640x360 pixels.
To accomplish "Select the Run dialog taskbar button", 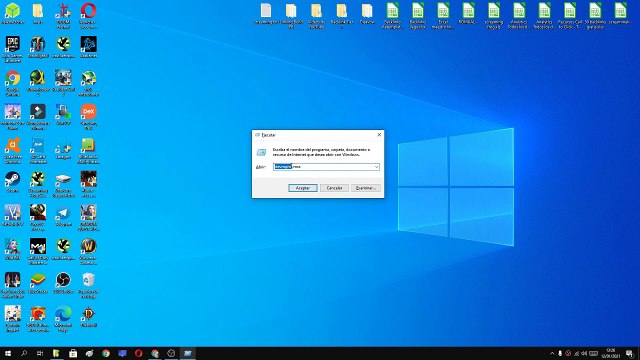I will [x=188, y=353].
